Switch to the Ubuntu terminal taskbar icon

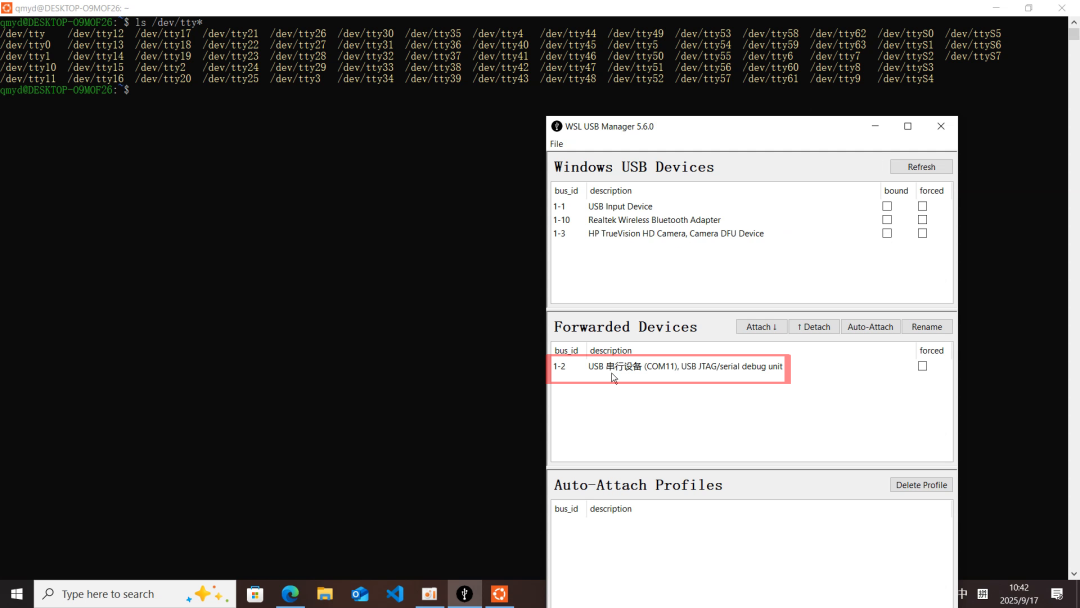(x=499, y=594)
